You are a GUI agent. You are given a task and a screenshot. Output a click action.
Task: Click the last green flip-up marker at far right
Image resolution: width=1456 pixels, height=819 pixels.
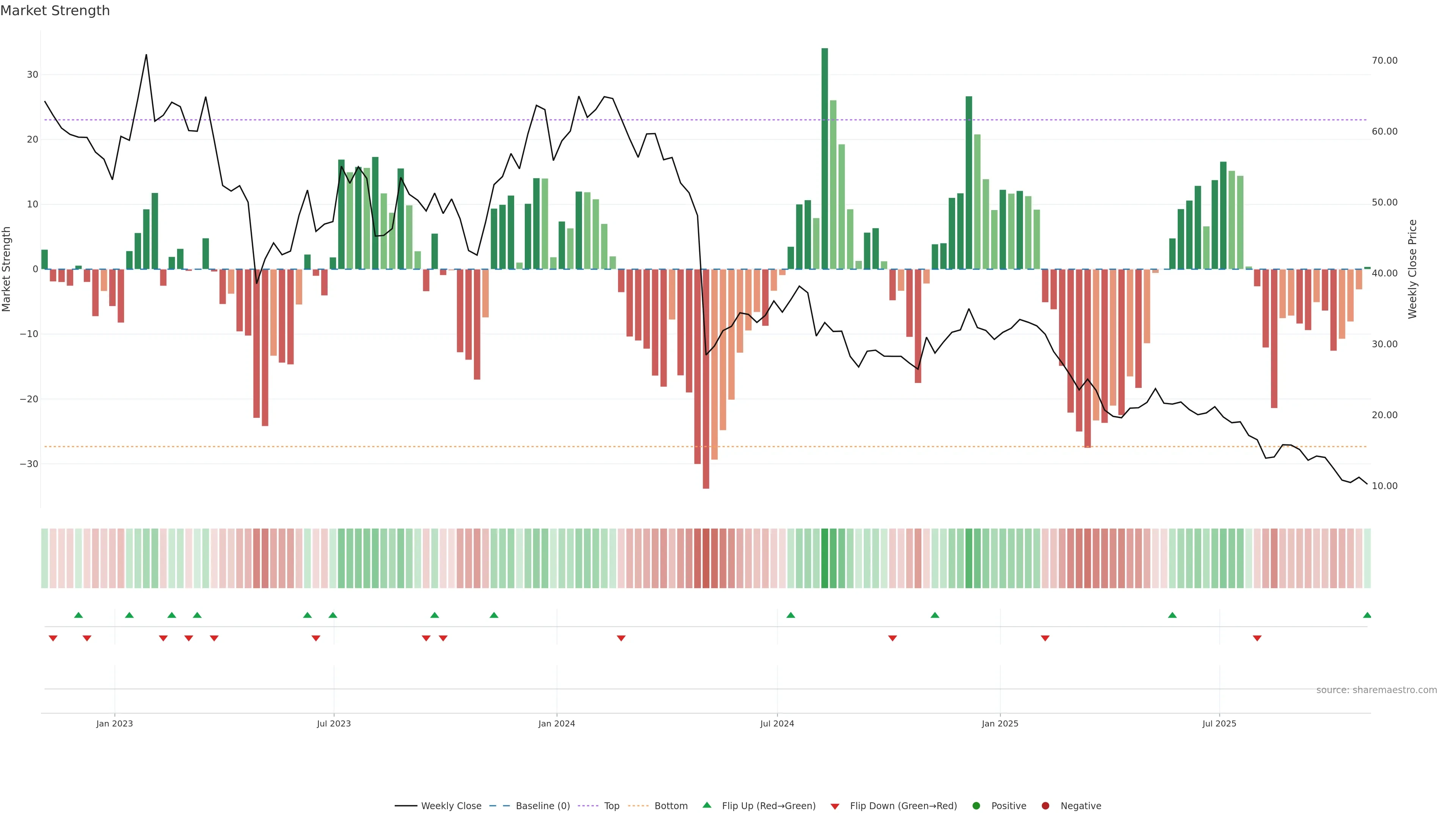pos(1367,615)
